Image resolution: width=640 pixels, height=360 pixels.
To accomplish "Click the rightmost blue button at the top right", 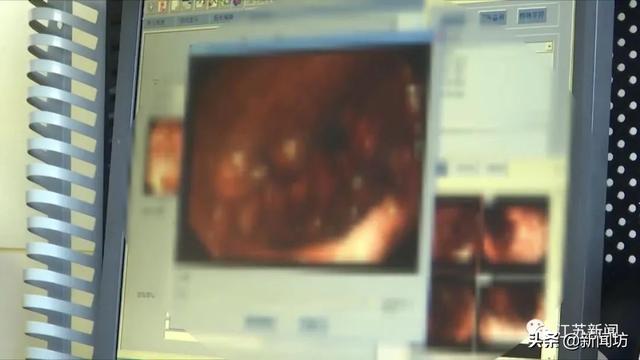I will pos(531,16).
